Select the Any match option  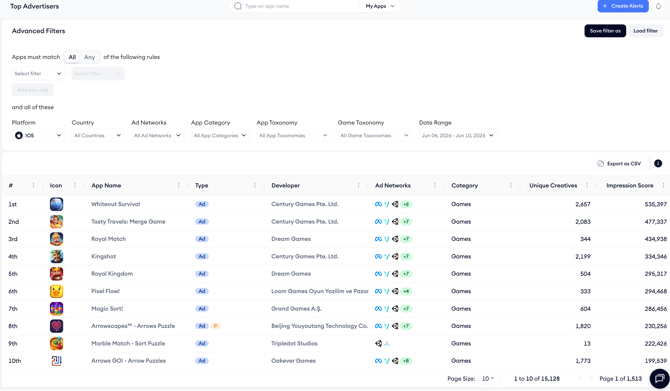[89, 57]
